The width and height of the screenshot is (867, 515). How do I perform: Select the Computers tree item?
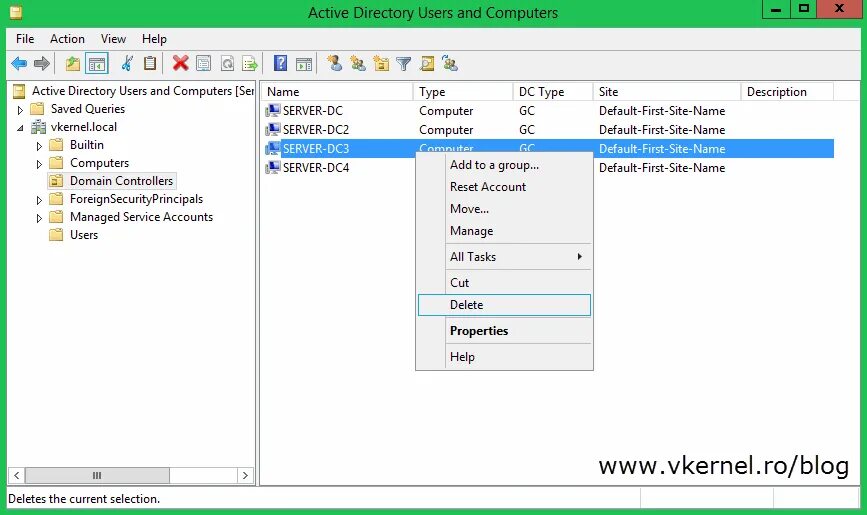[x=100, y=163]
